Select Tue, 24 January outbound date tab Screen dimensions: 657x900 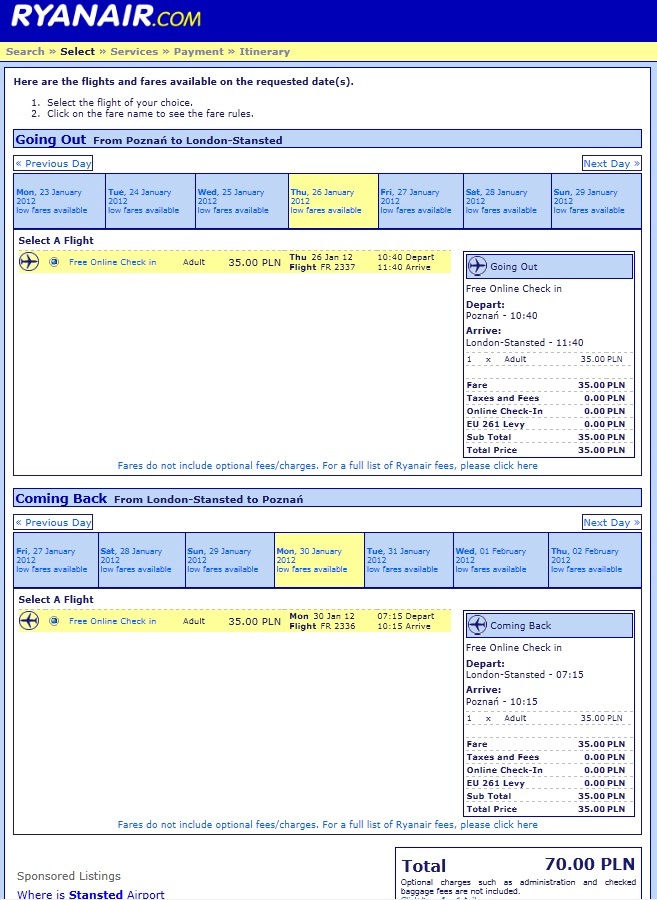[151, 201]
